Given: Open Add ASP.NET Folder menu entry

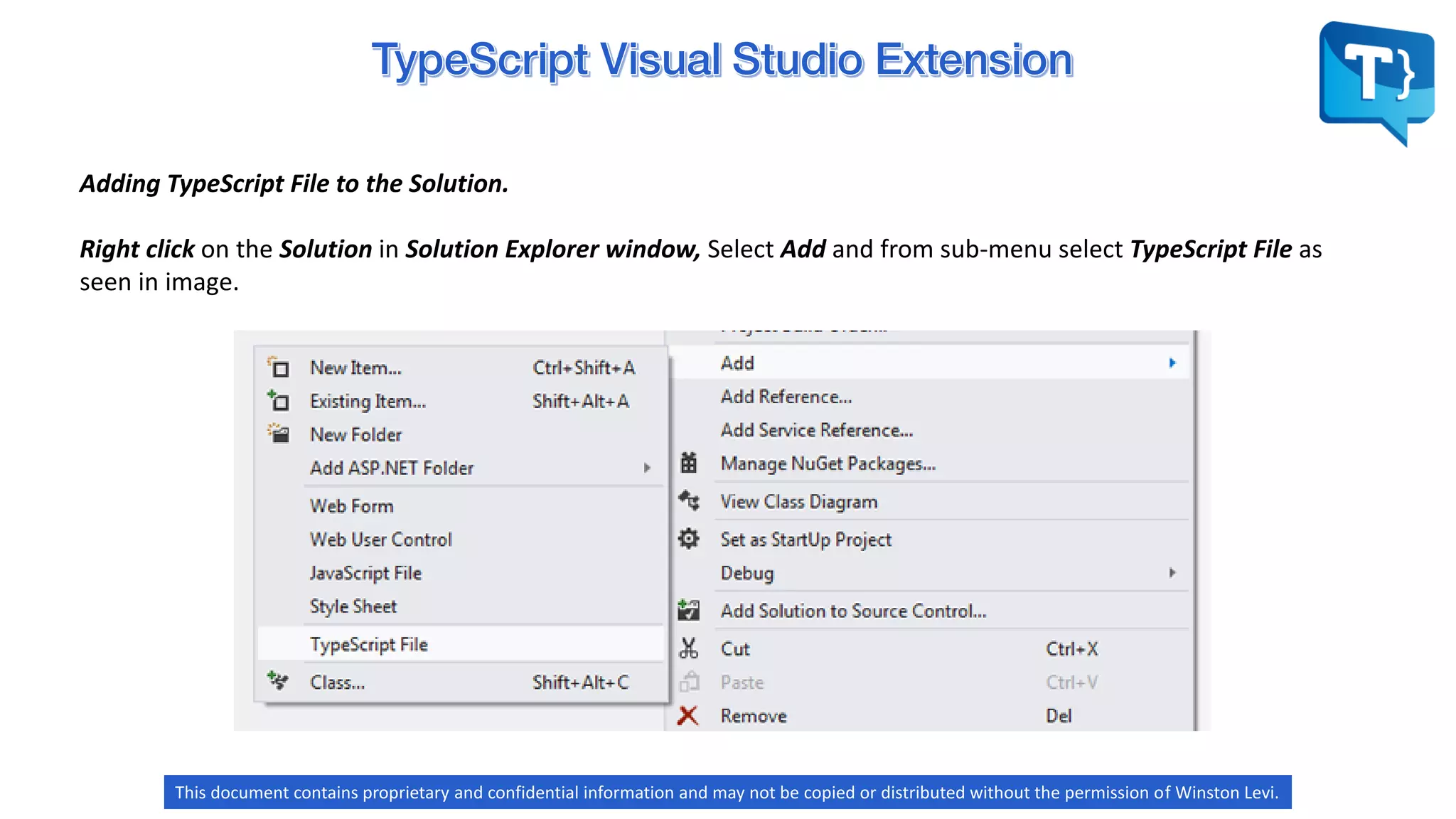Looking at the screenshot, I should (461, 468).
